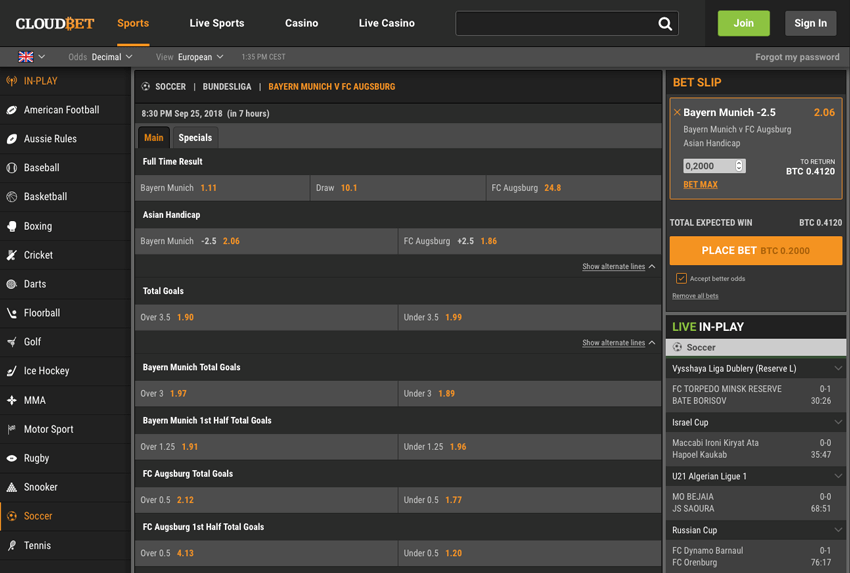Click the Darts icon in sidebar
The height and width of the screenshot is (573, 850).
point(11,284)
